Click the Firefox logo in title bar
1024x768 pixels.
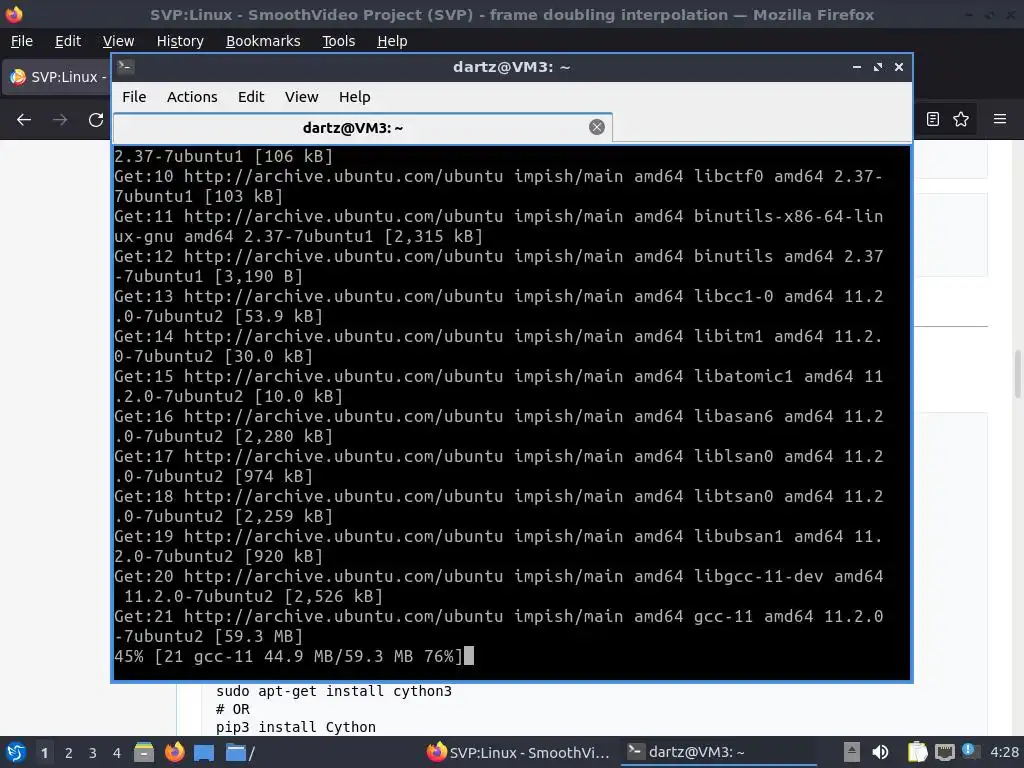[14, 14]
